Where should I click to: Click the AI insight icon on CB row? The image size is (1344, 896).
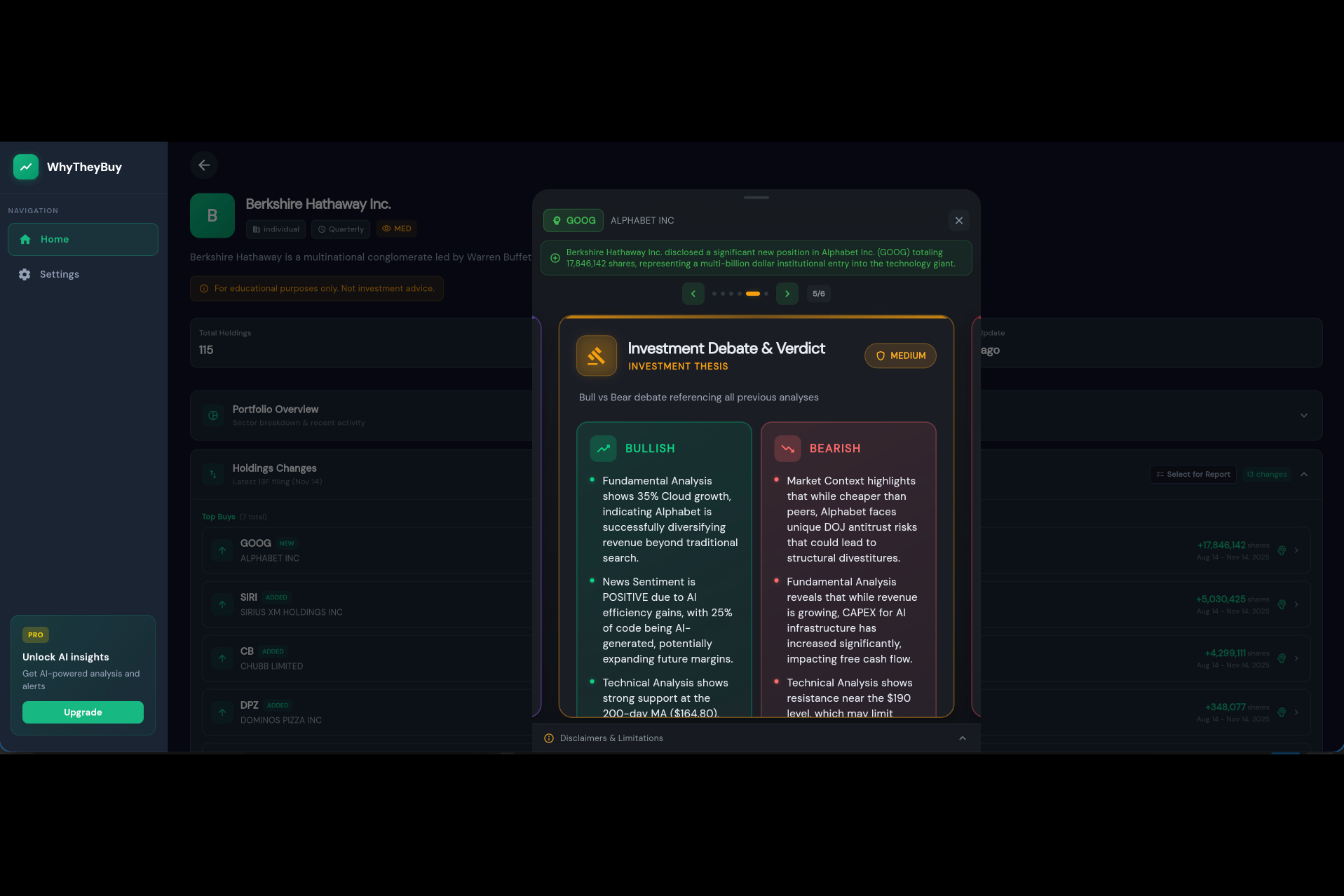pos(1282,658)
